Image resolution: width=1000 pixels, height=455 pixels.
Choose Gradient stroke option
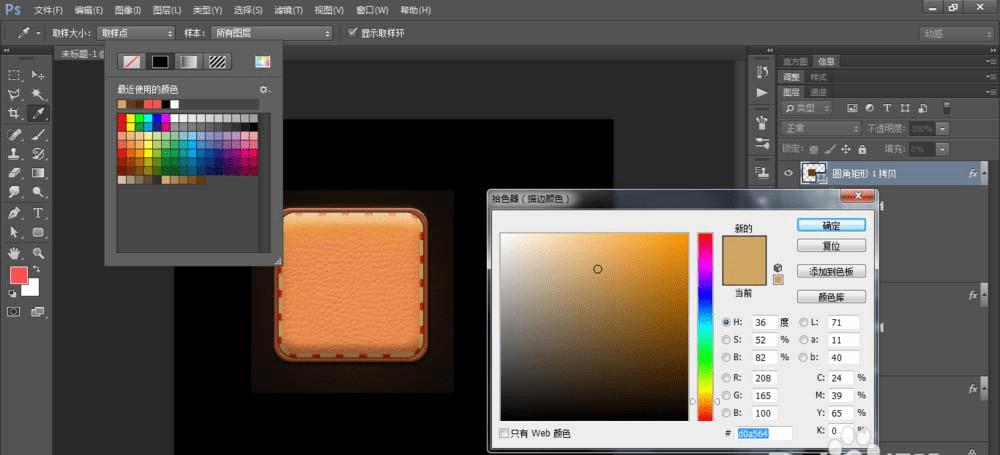[x=189, y=61]
